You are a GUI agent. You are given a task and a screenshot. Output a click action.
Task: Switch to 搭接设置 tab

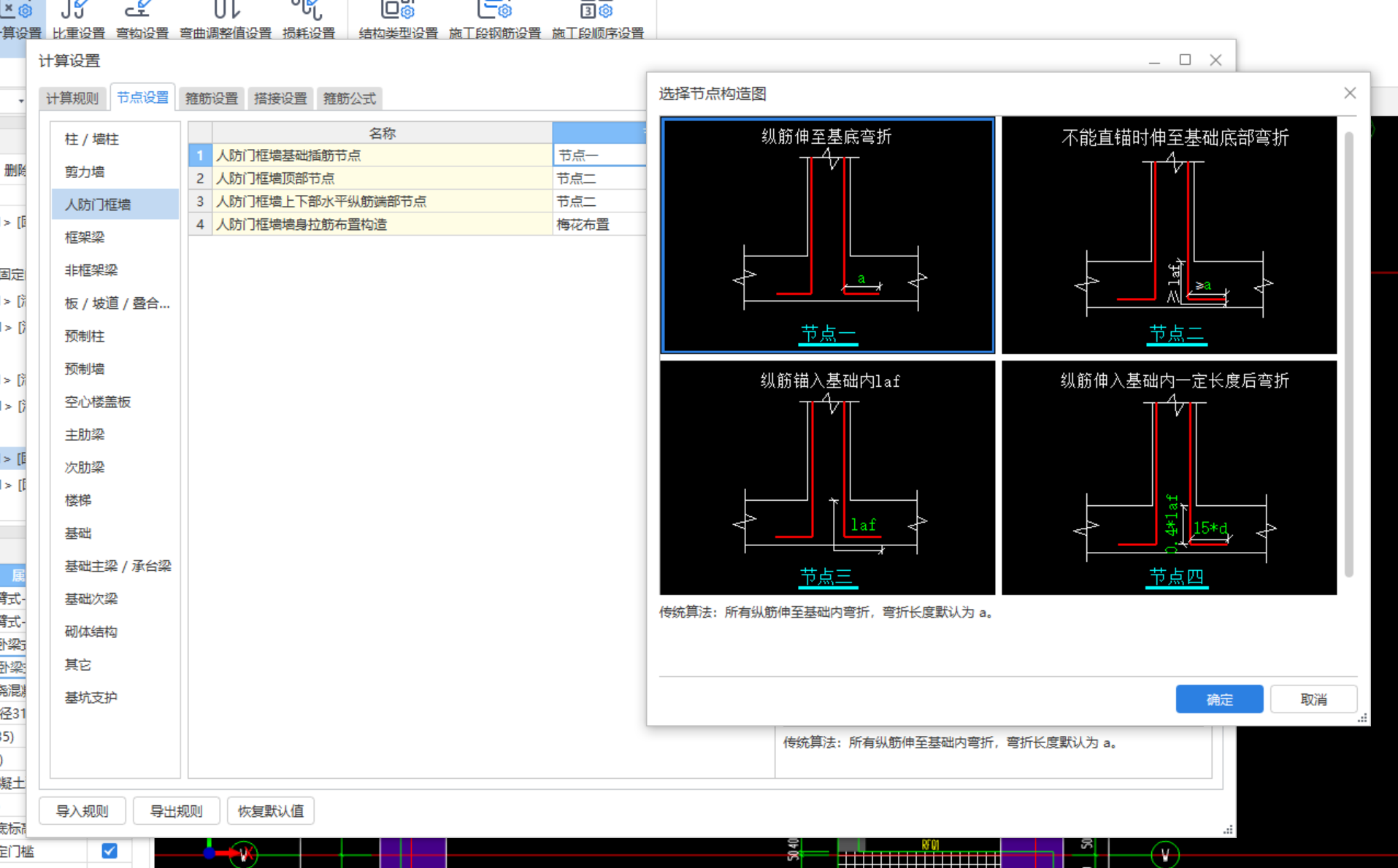coord(280,98)
